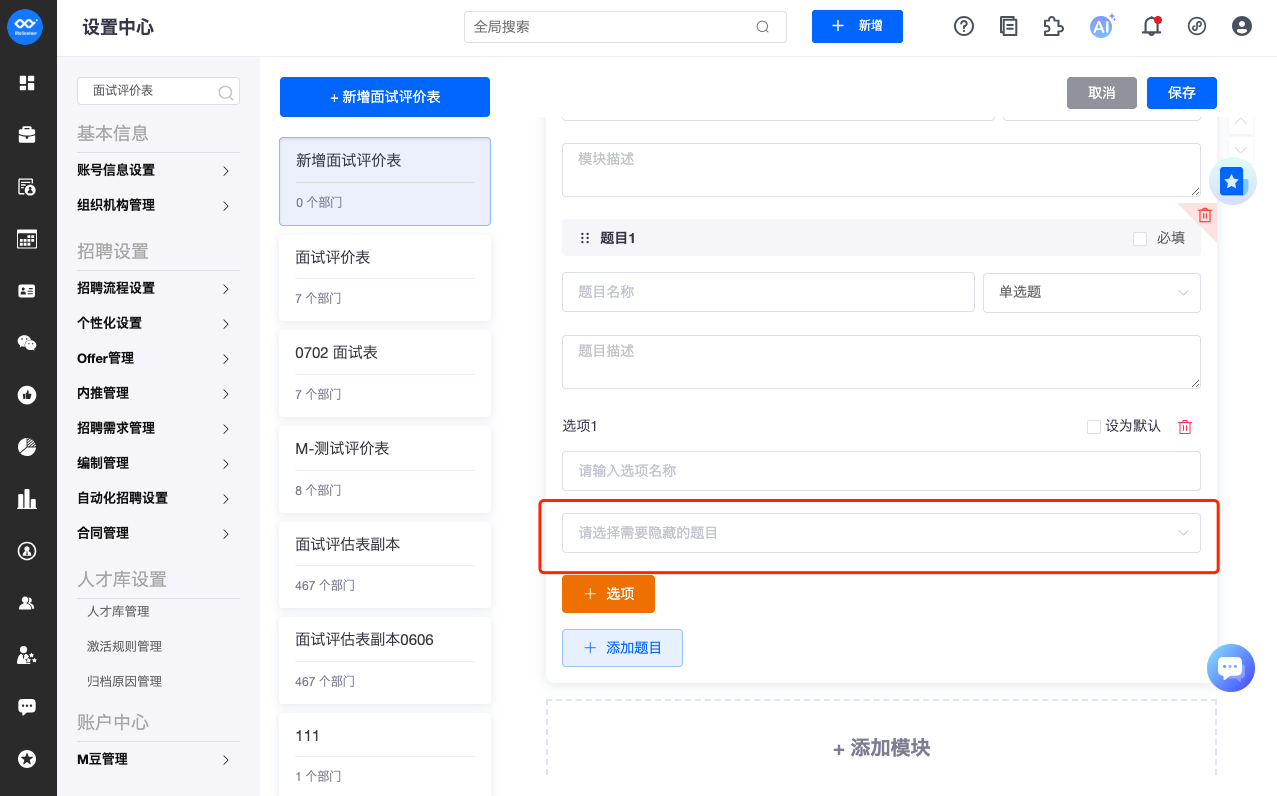
Task: Expand 账号信息设置 in settings menu
Action: coord(158,170)
